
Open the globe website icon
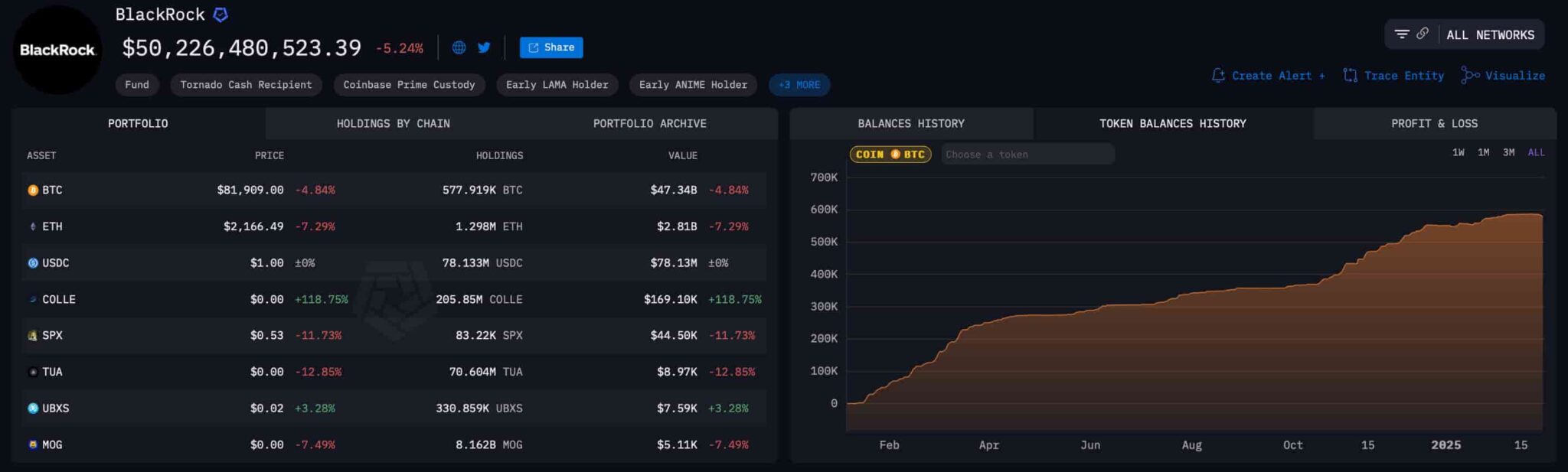tap(459, 47)
